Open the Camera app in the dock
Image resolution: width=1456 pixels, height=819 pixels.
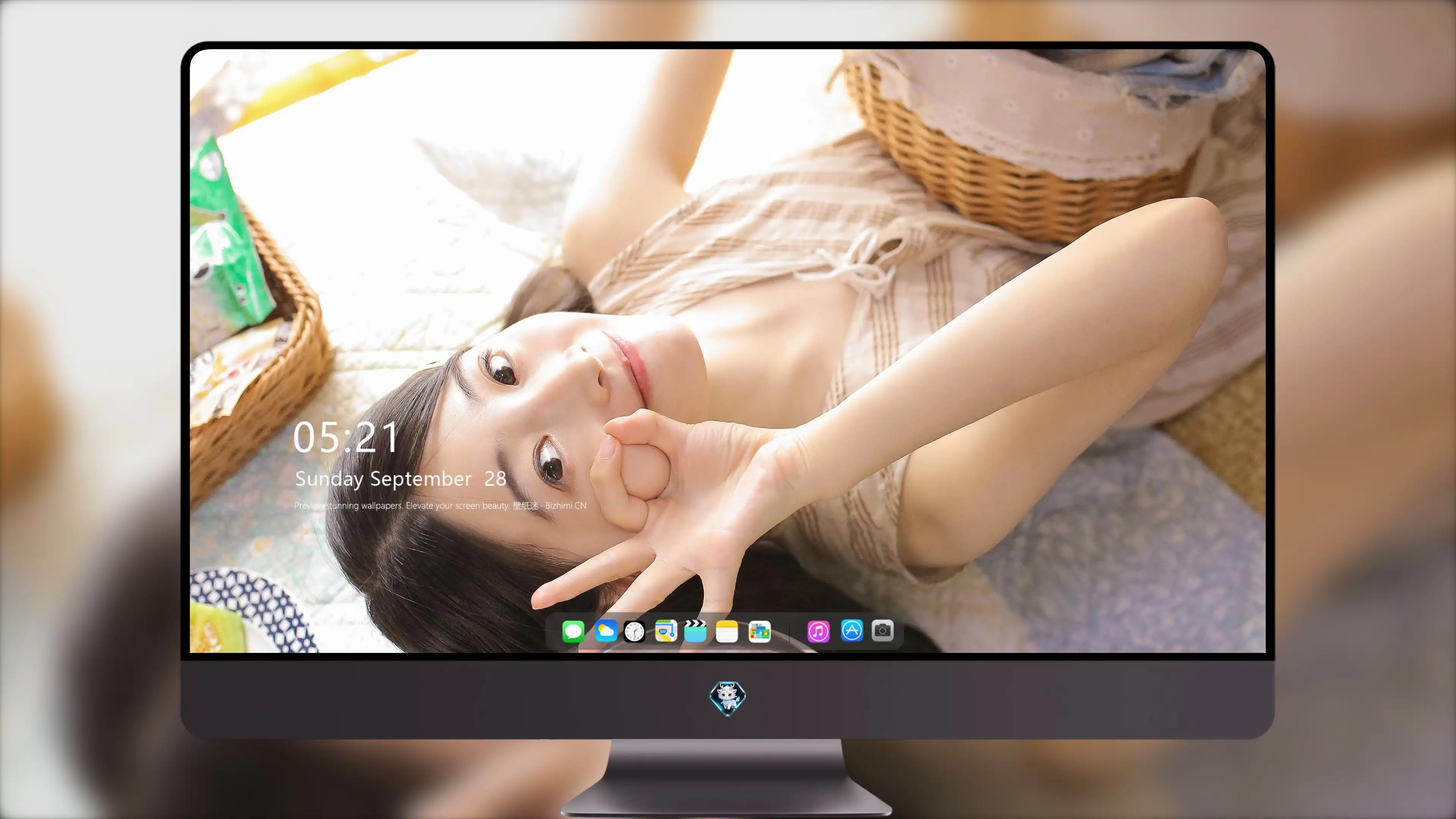pyautogui.click(x=882, y=630)
